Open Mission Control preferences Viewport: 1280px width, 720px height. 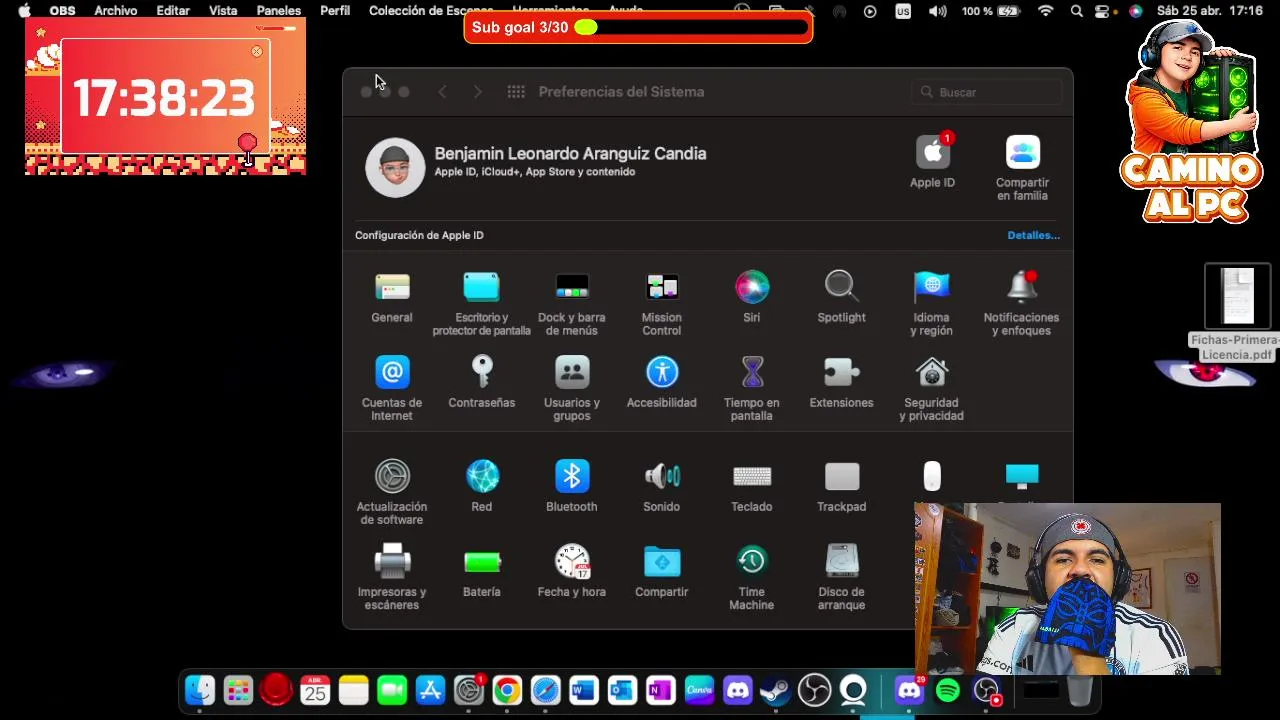pos(661,303)
